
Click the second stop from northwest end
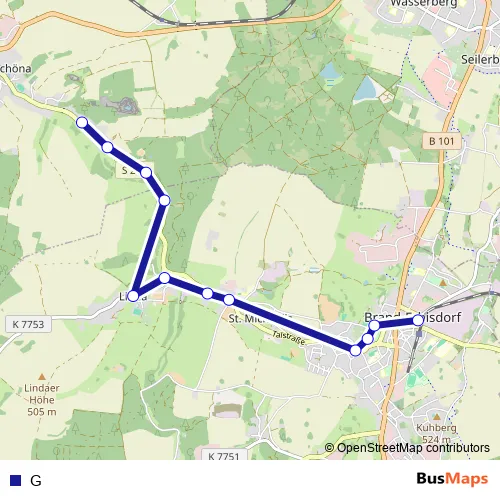107,147
